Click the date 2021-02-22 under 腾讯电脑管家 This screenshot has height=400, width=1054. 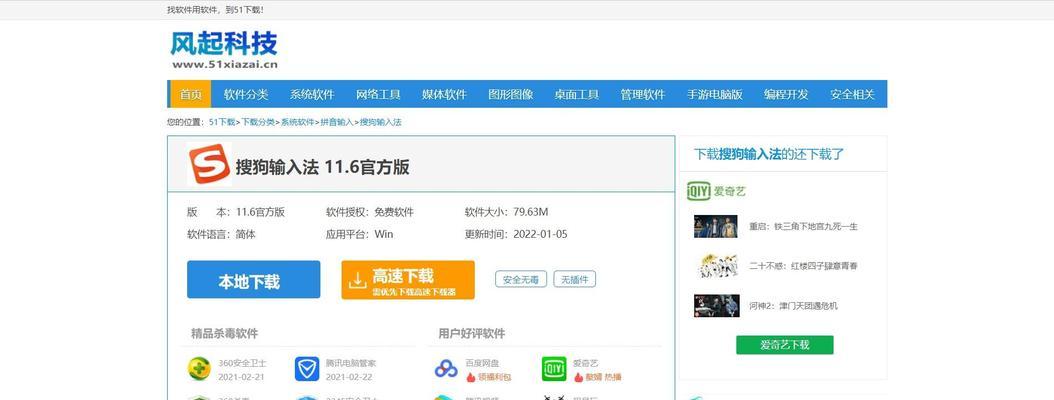point(349,378)
